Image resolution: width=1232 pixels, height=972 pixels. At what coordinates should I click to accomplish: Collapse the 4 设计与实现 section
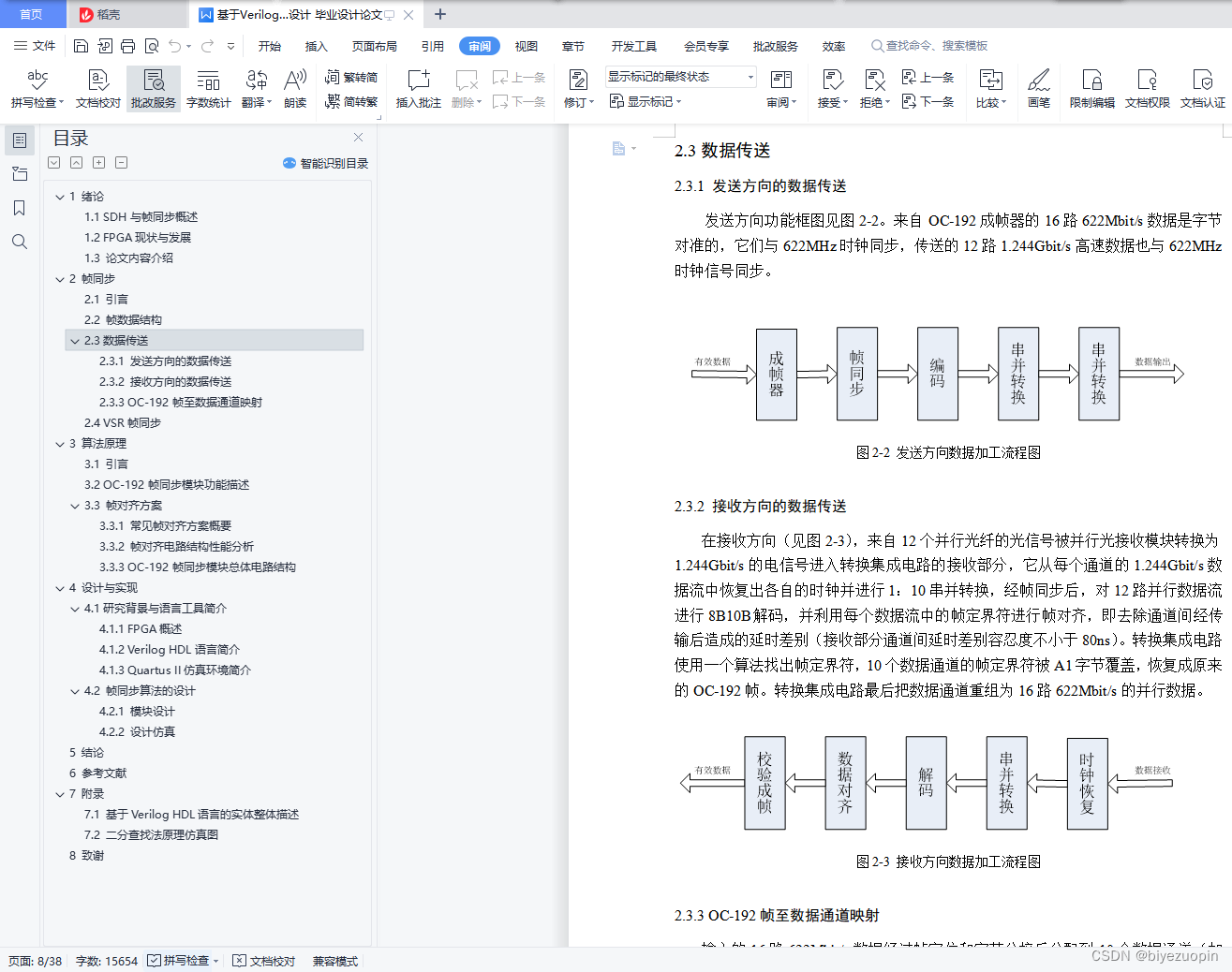click(x=60, y=588)
